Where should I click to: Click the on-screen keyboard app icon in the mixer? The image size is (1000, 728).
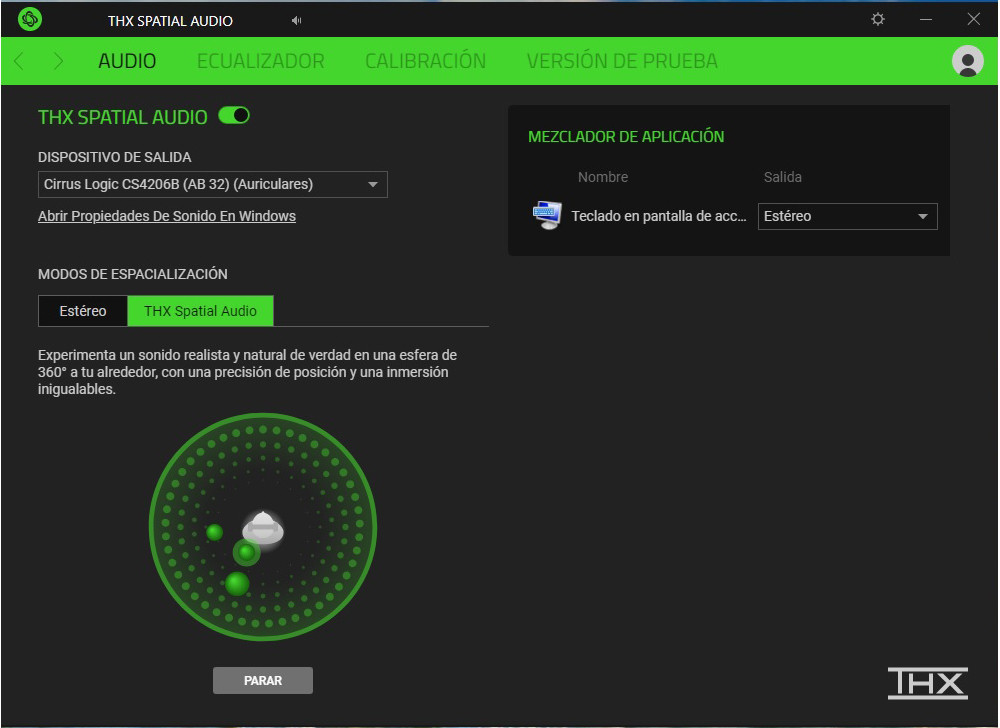point(546,214)
